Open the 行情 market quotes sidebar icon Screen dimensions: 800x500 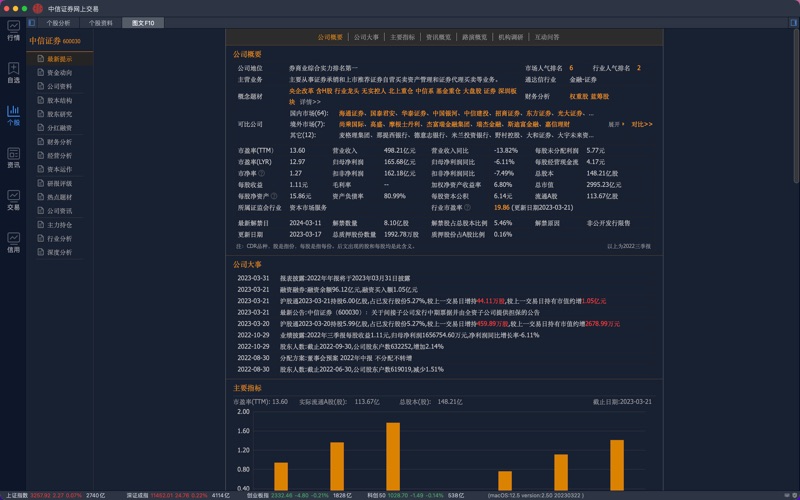pyautogui.click(x=13, y=30)
